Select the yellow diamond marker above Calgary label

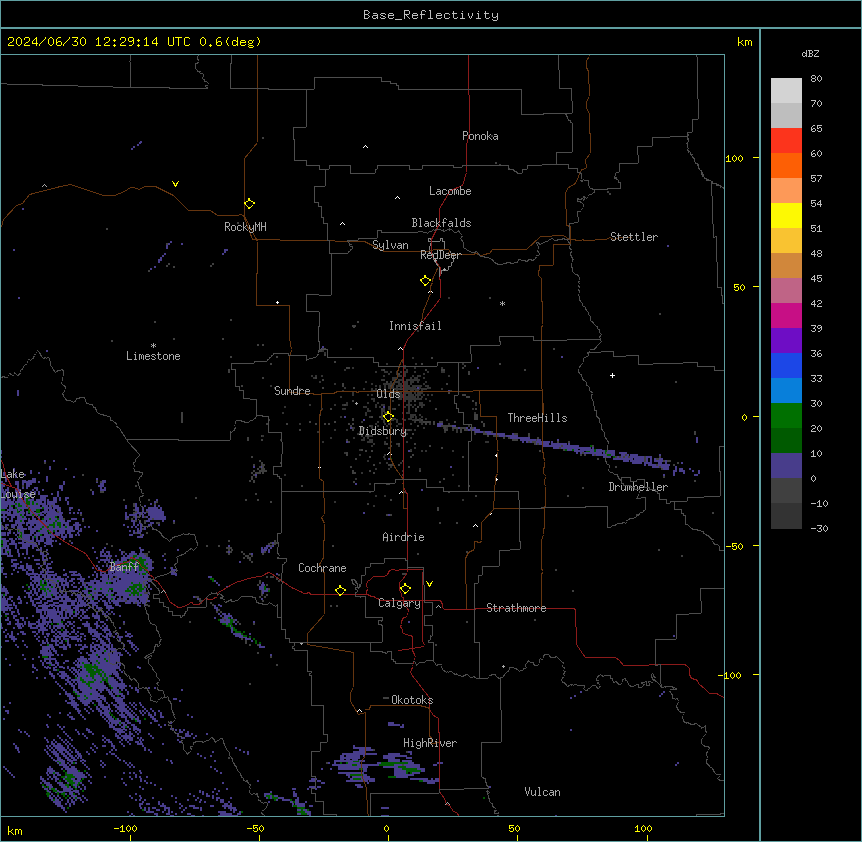pos(405,589)
